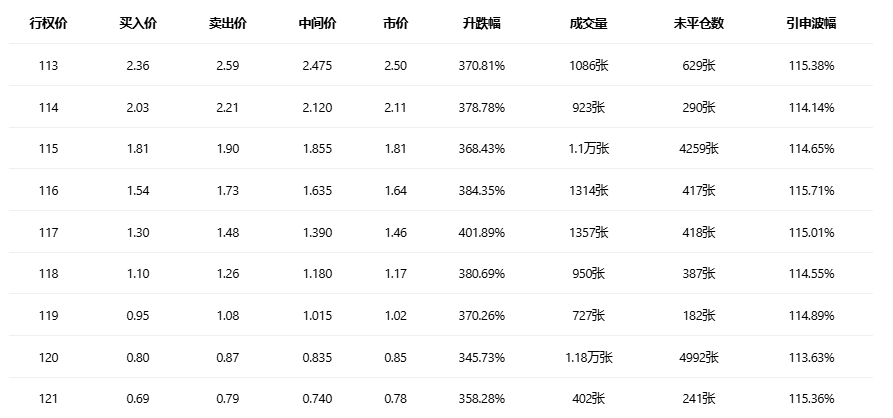Click the 行权价 column header

[48, 23]
